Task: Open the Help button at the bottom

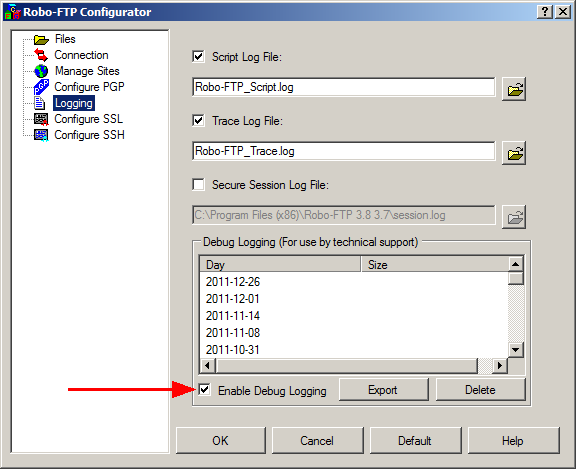Action: coord(513,440)
